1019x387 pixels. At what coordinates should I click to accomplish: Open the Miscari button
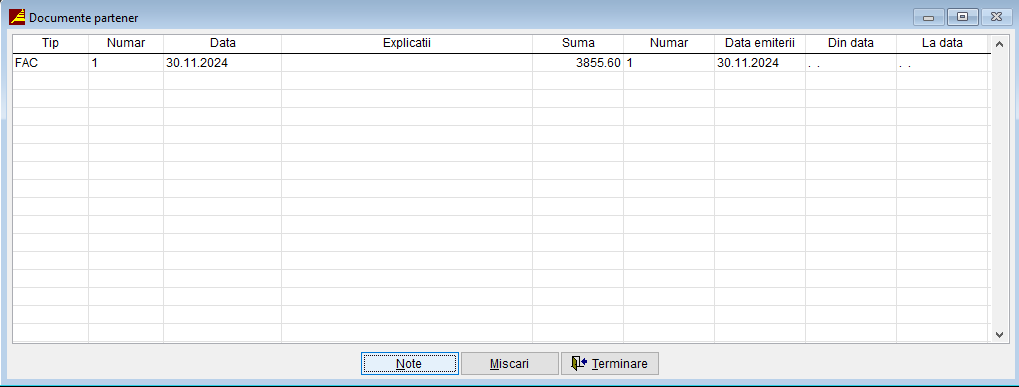point(510,364)
